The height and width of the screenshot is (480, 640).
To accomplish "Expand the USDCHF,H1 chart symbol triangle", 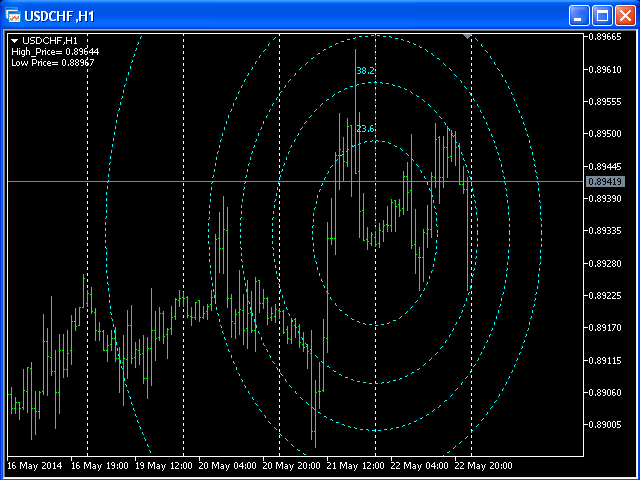I will click(15, 41).
